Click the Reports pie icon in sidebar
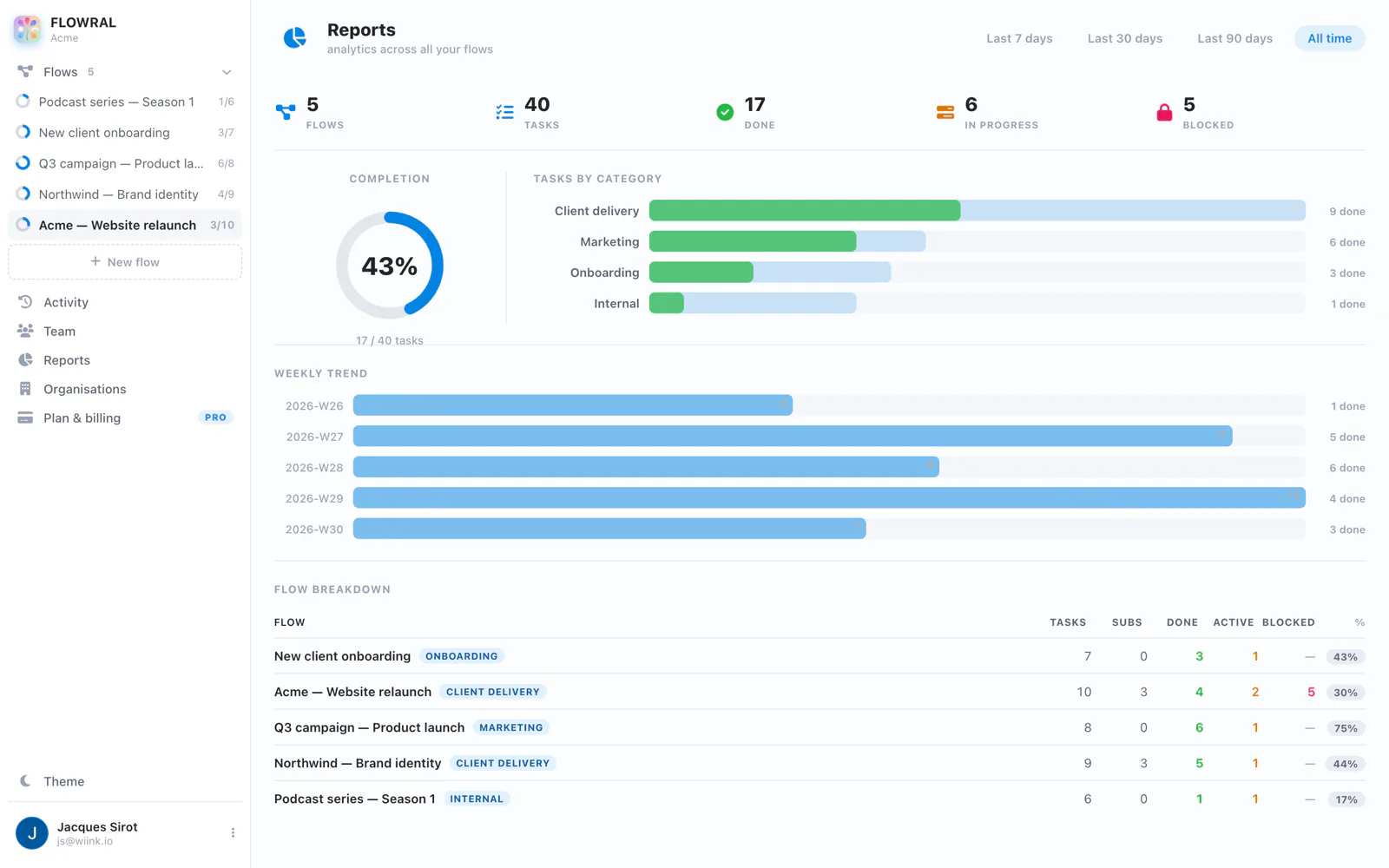This screenshot has width=1389, height=868. click(25, 359)
